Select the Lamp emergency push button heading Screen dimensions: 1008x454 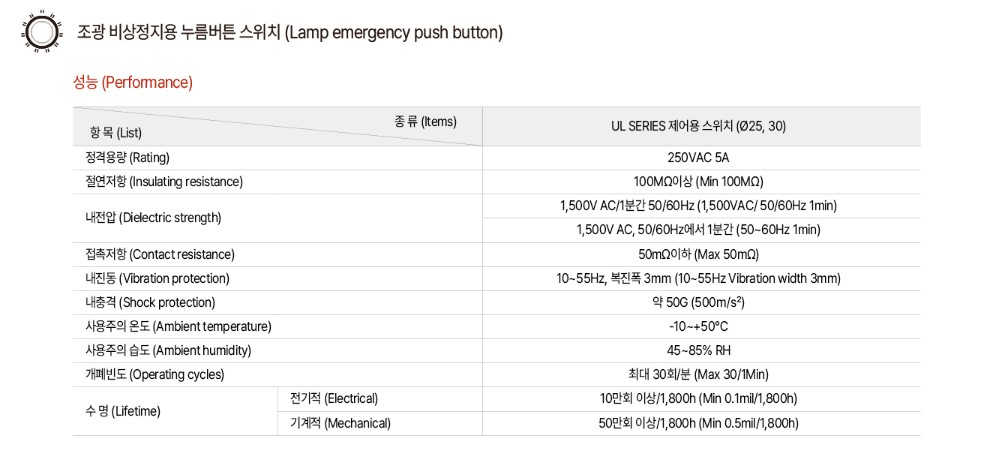(290, 32)
